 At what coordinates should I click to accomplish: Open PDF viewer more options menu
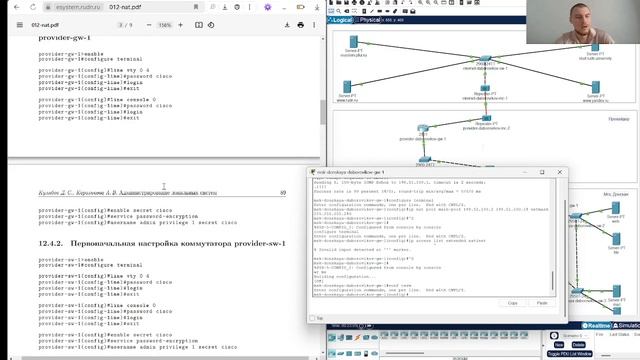coord(314,25)
